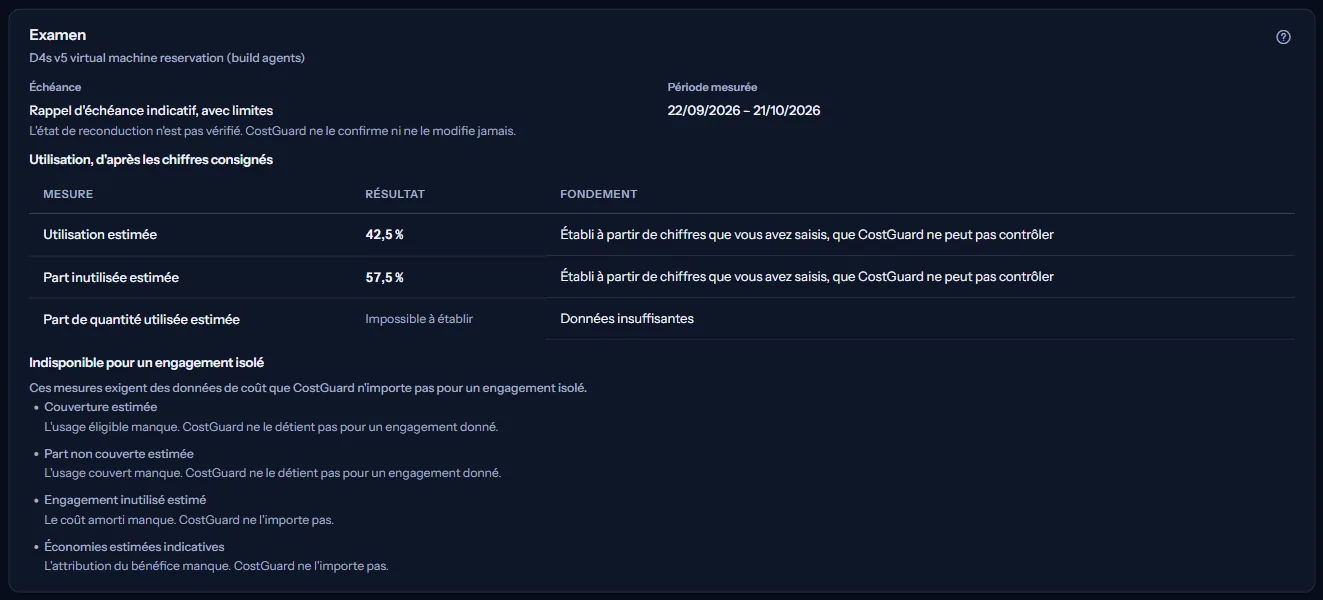Screen dimensions: 1323x600
Task: Click the measured period date range
Action: (x=744, y=111)
